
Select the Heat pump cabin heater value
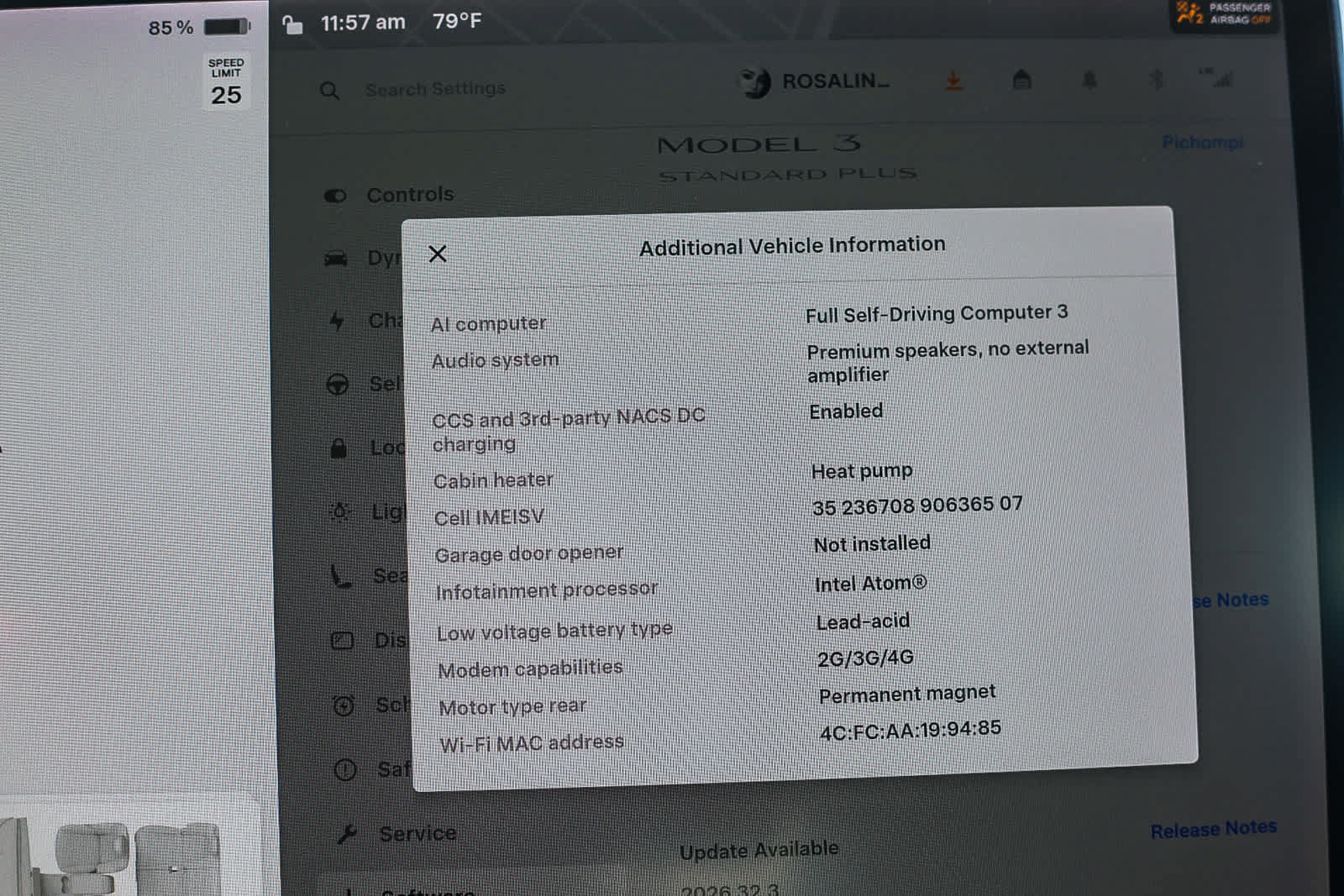click(862, 471)
